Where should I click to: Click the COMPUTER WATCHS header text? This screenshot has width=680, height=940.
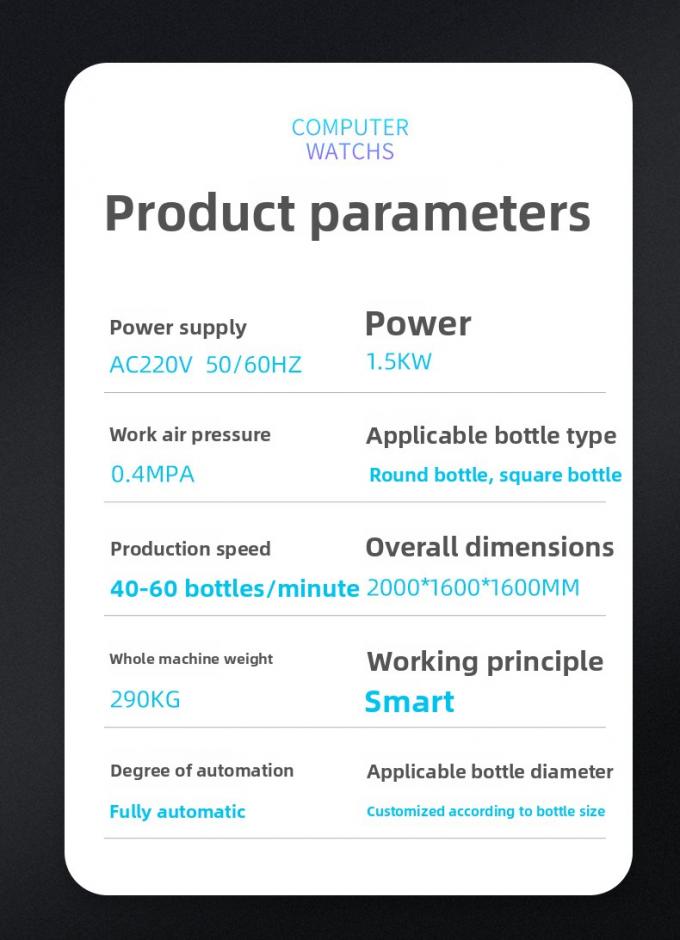349,140
